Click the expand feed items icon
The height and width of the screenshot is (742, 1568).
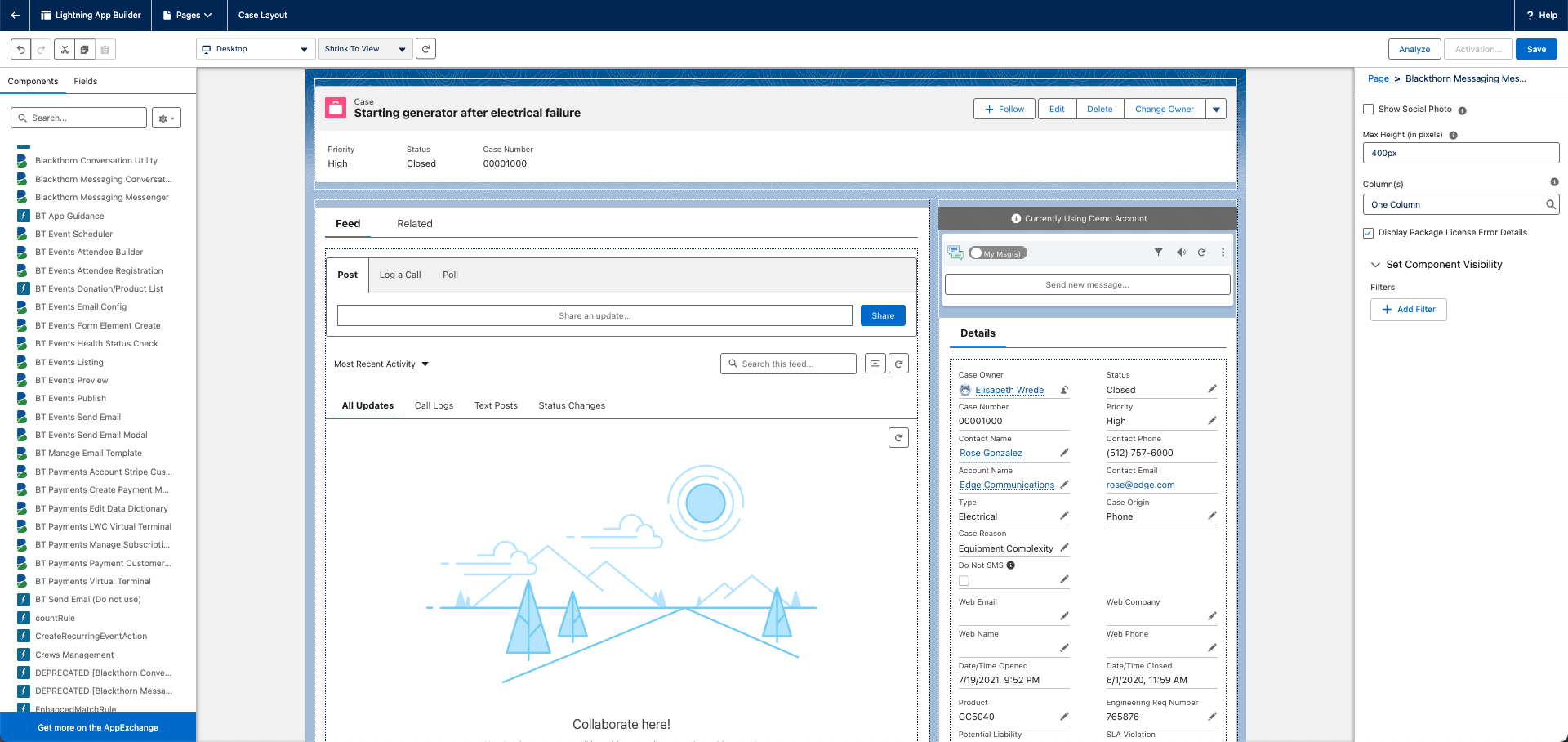pyautogui.click(x=875, y=364)
